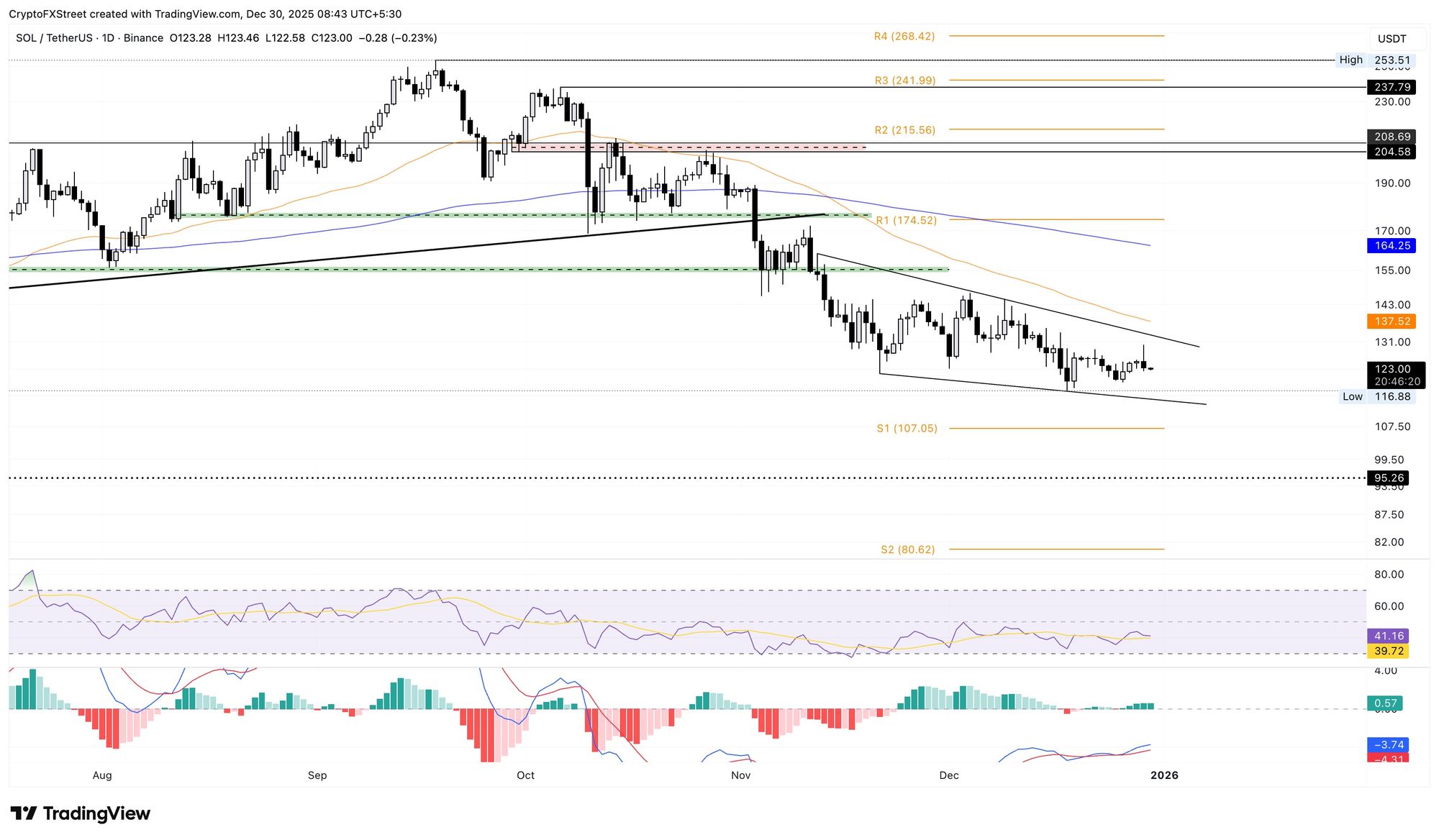Screen dimensions: 1439x840
Task: Click the S2 (80.62) pivot label
Action: click(x=907, y=549)
